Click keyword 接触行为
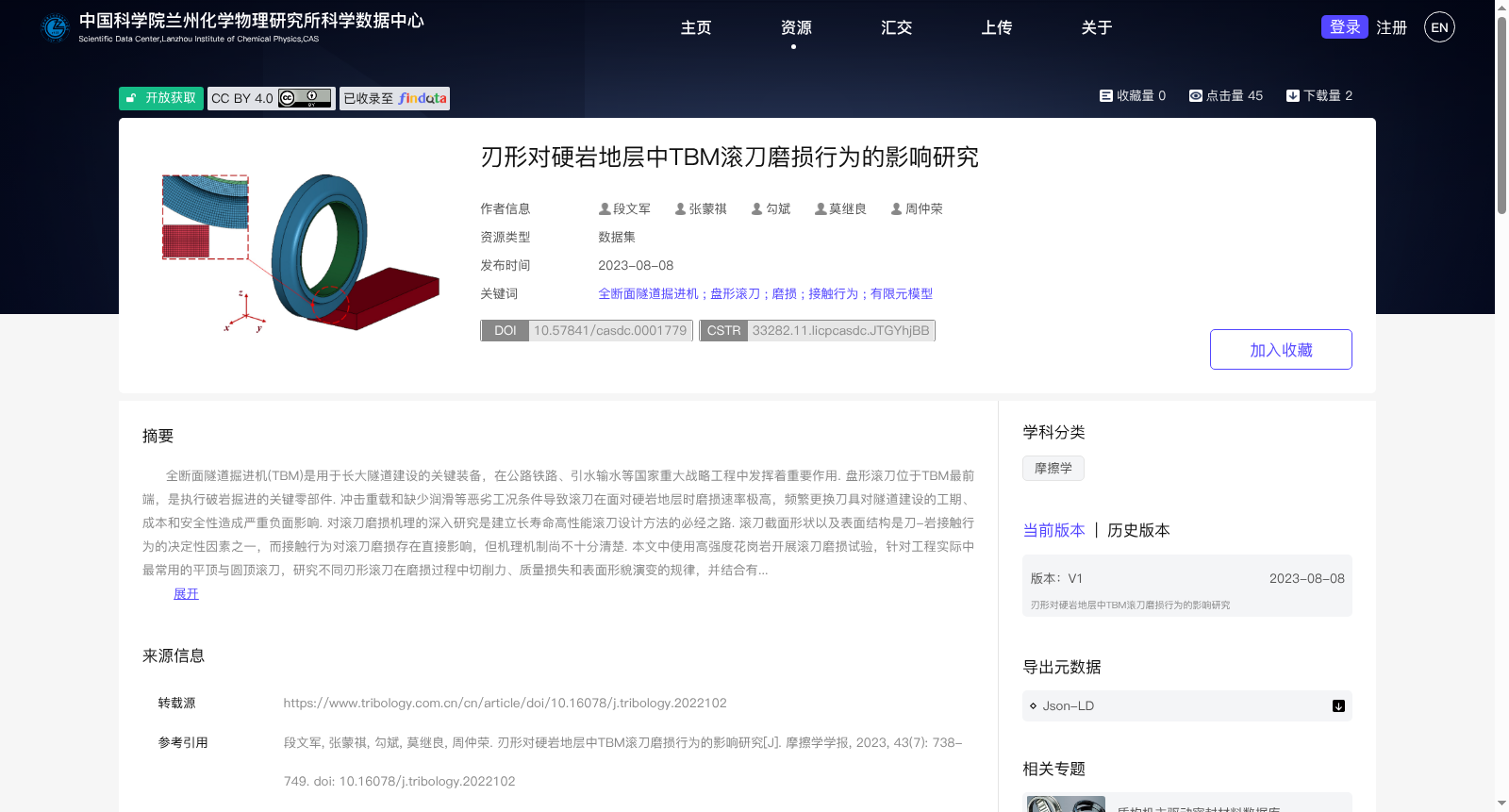 point(833,293)
